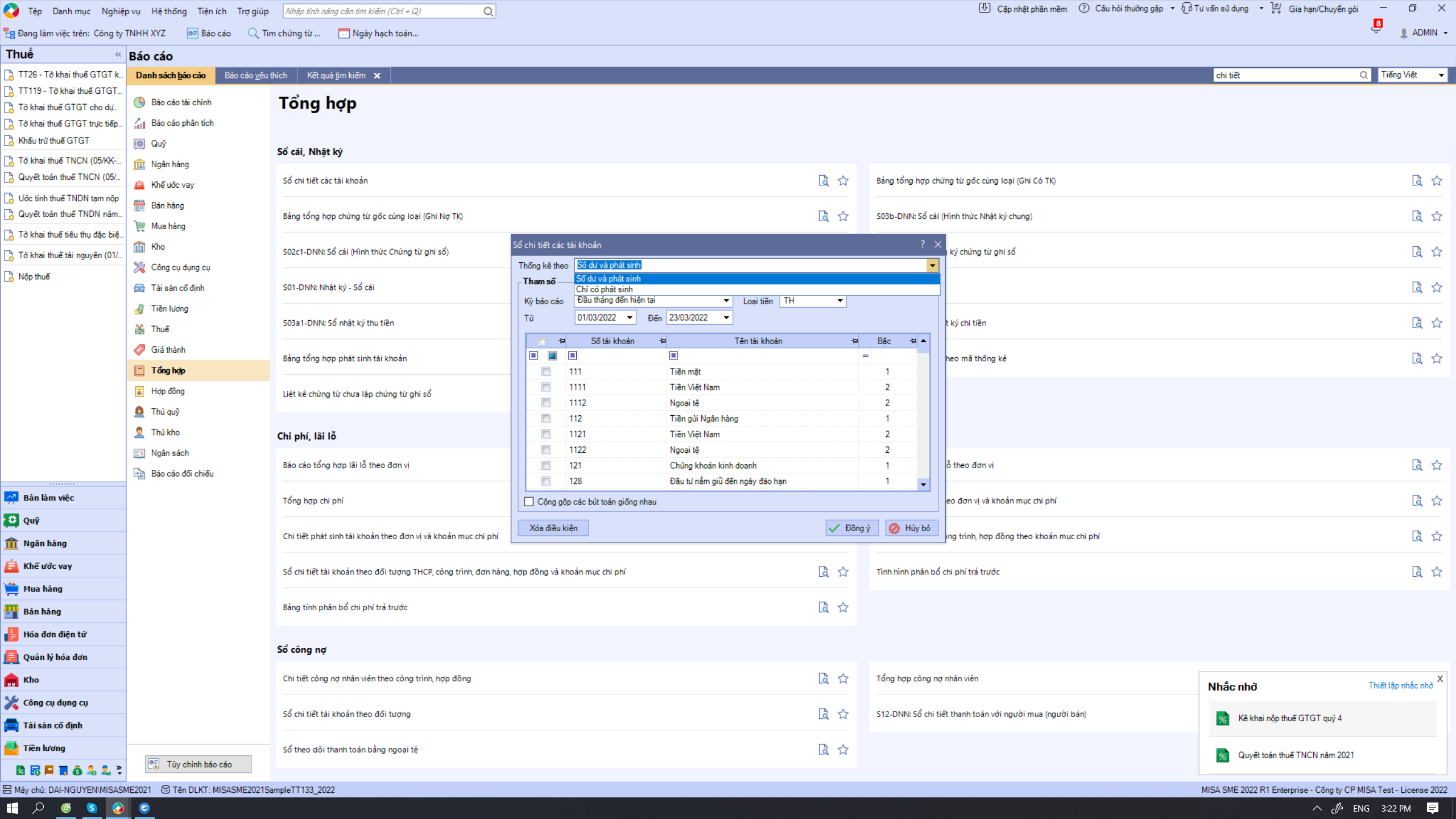
Task: Open Skype from the taskbar
Action: 92,808
